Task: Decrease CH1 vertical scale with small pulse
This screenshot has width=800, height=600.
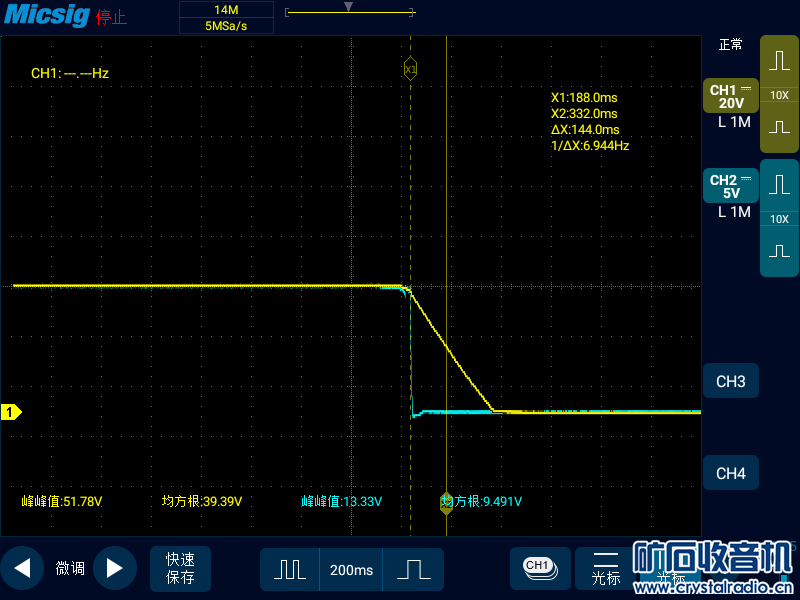Action: click(779, 127)
